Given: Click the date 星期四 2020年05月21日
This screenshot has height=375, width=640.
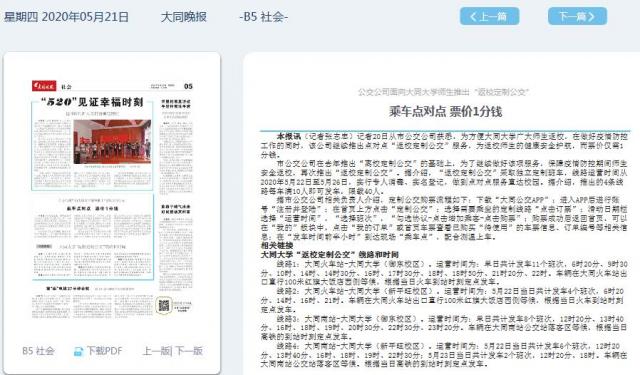Looking at the screenshot, I should 66,17.
